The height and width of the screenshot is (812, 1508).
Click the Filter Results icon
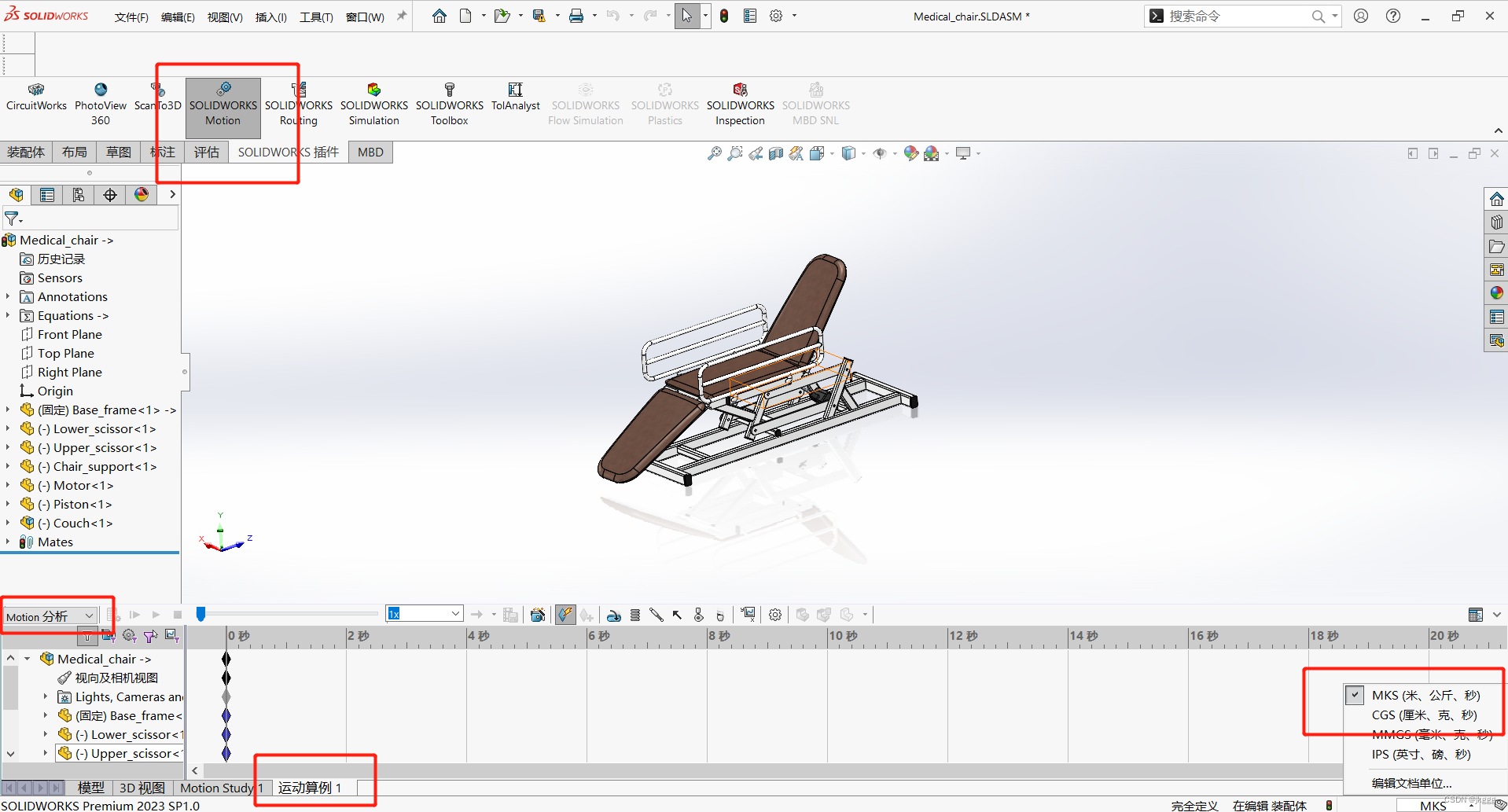pyautogui.click(x=171, y=636)
